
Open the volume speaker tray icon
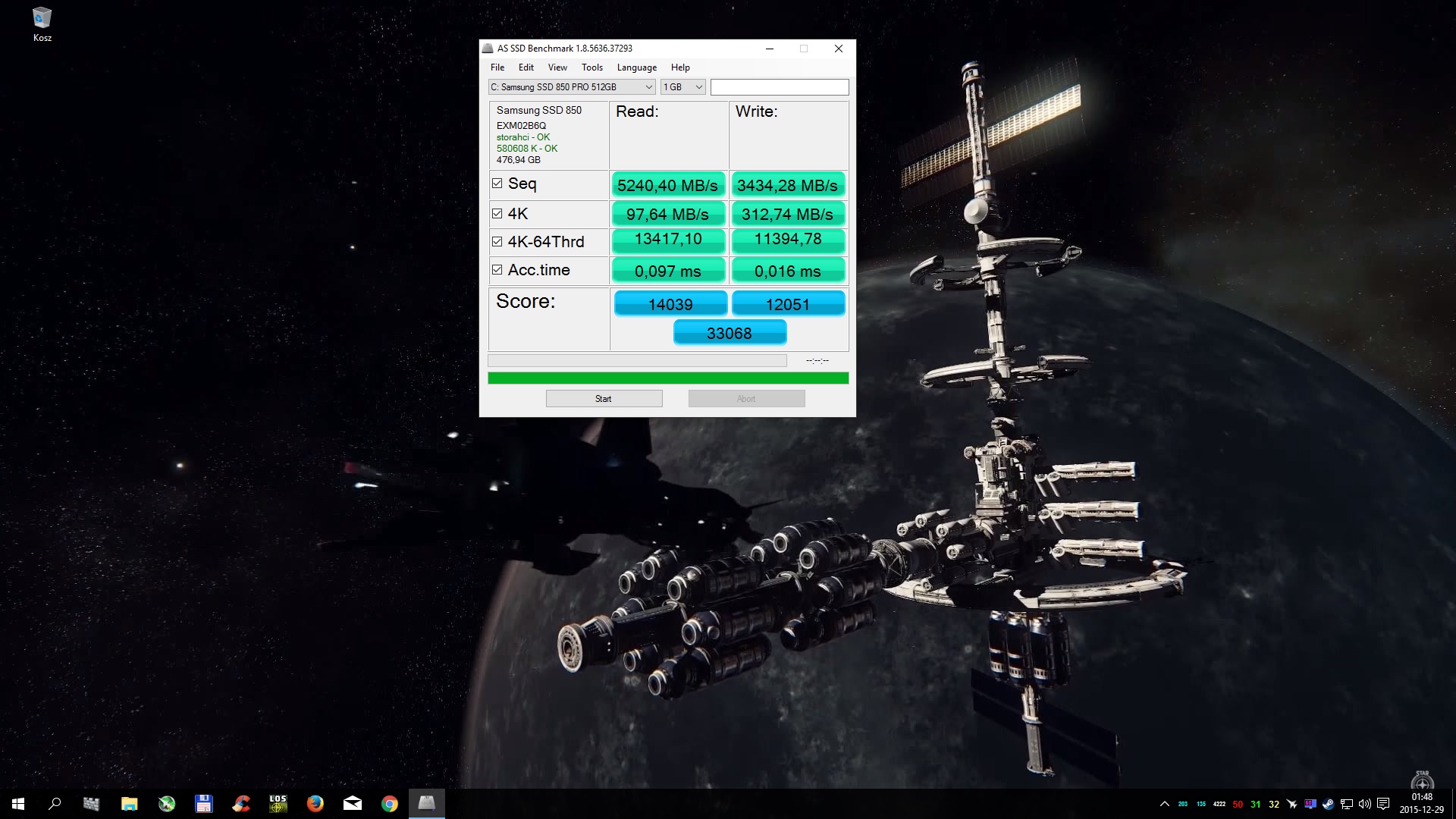1365,804
